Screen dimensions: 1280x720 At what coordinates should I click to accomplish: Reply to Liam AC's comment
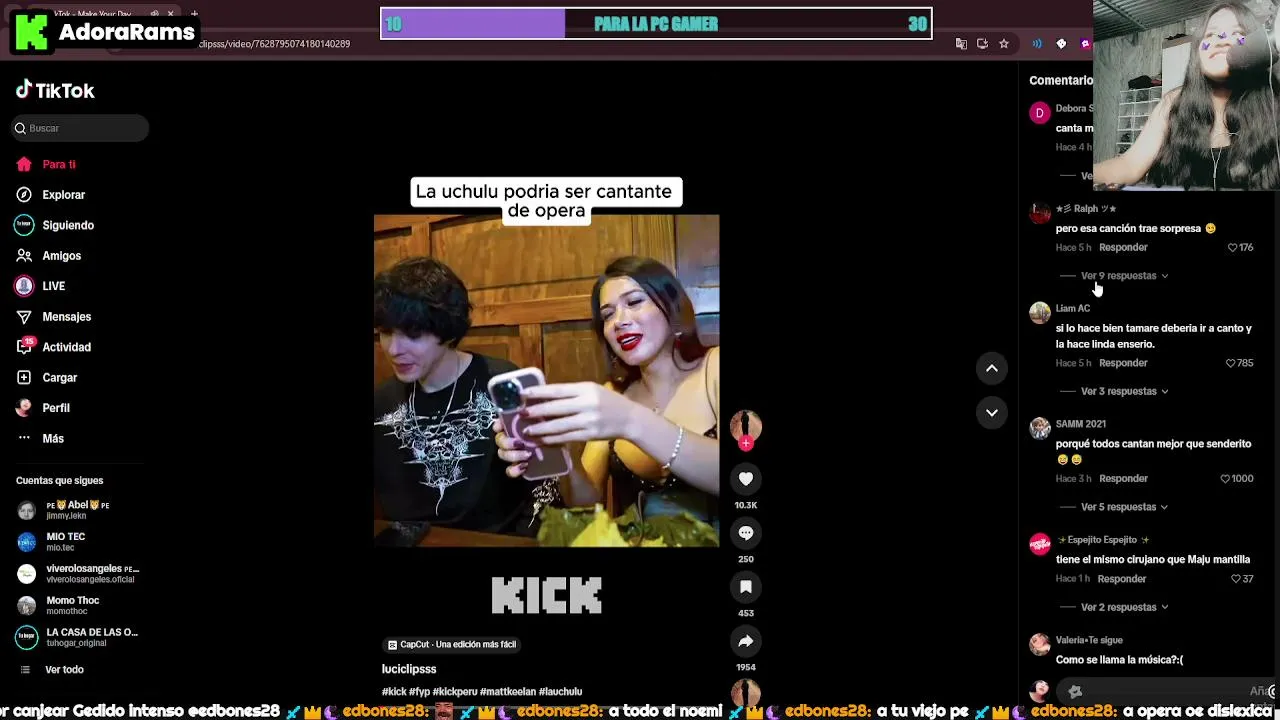(x=1123, y=363)
